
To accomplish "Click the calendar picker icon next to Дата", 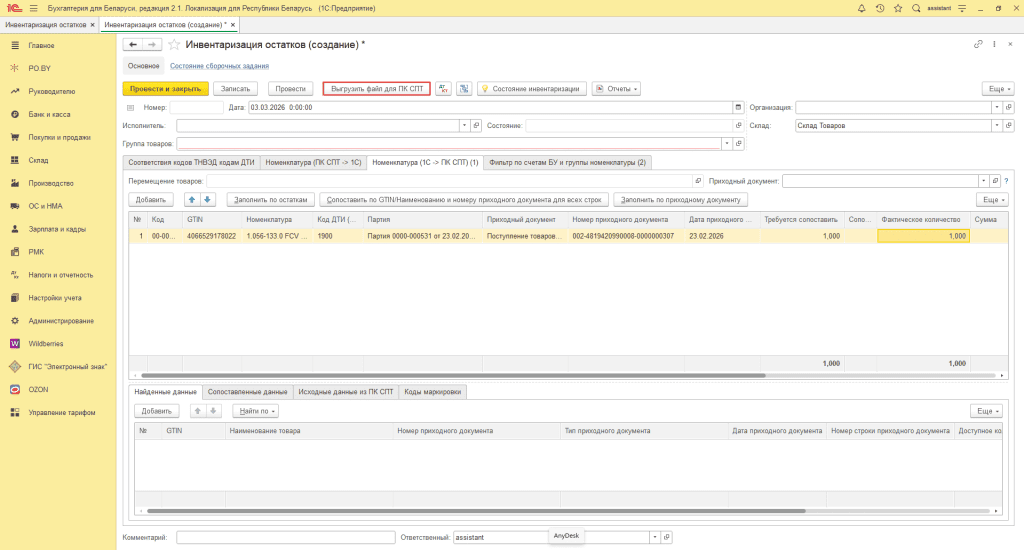I will pos(738,107).
